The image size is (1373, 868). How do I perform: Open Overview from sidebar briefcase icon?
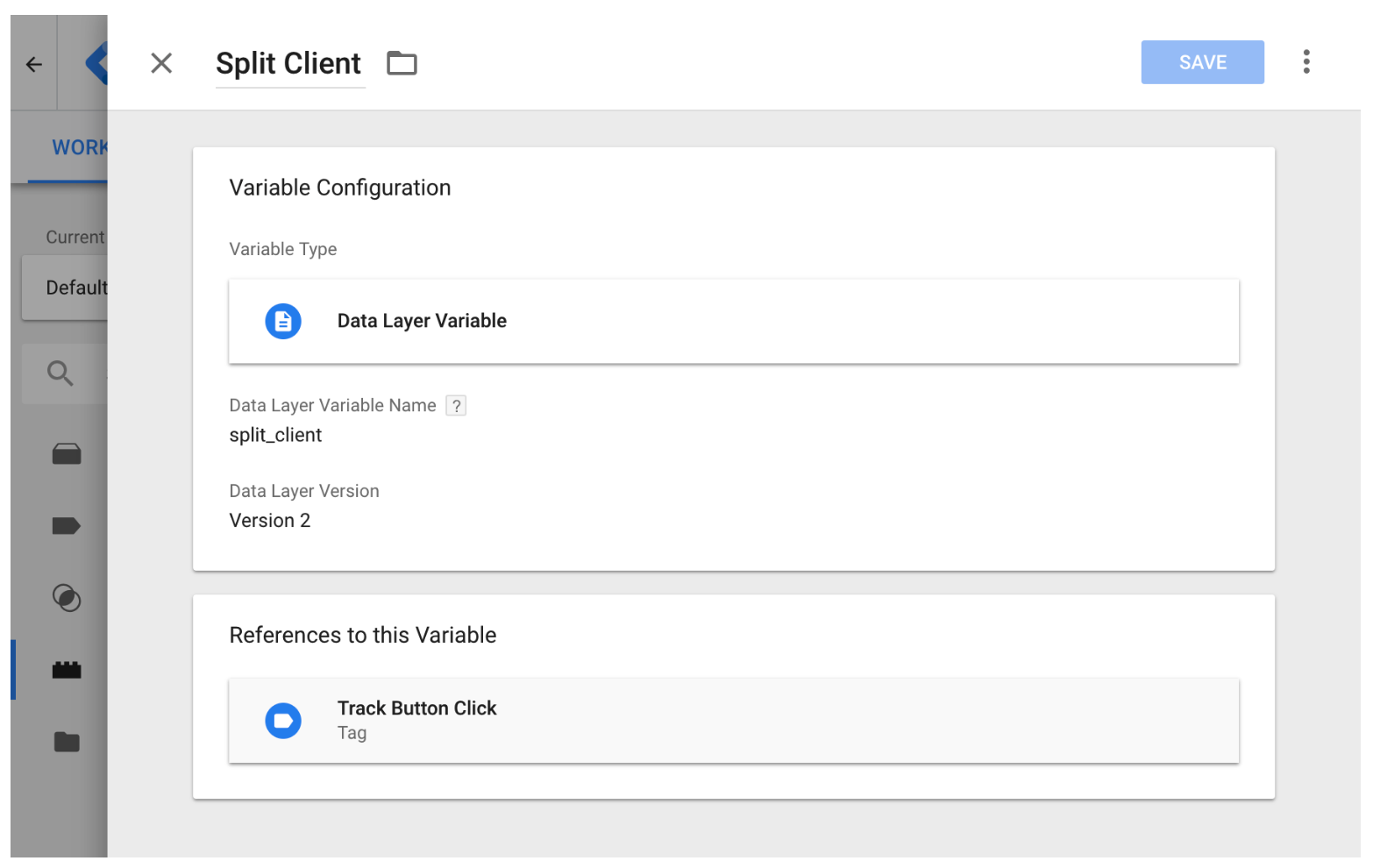67,454
